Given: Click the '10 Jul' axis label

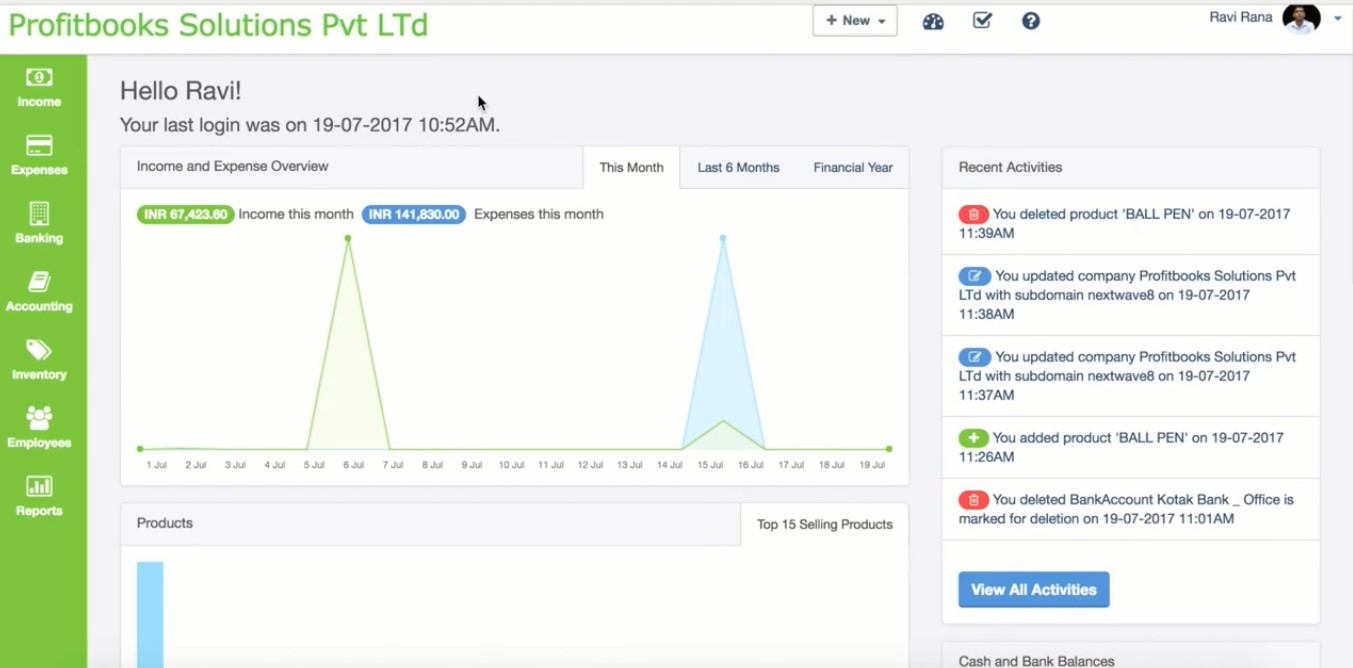Looking at the screenshot, I should coord(511,465).
